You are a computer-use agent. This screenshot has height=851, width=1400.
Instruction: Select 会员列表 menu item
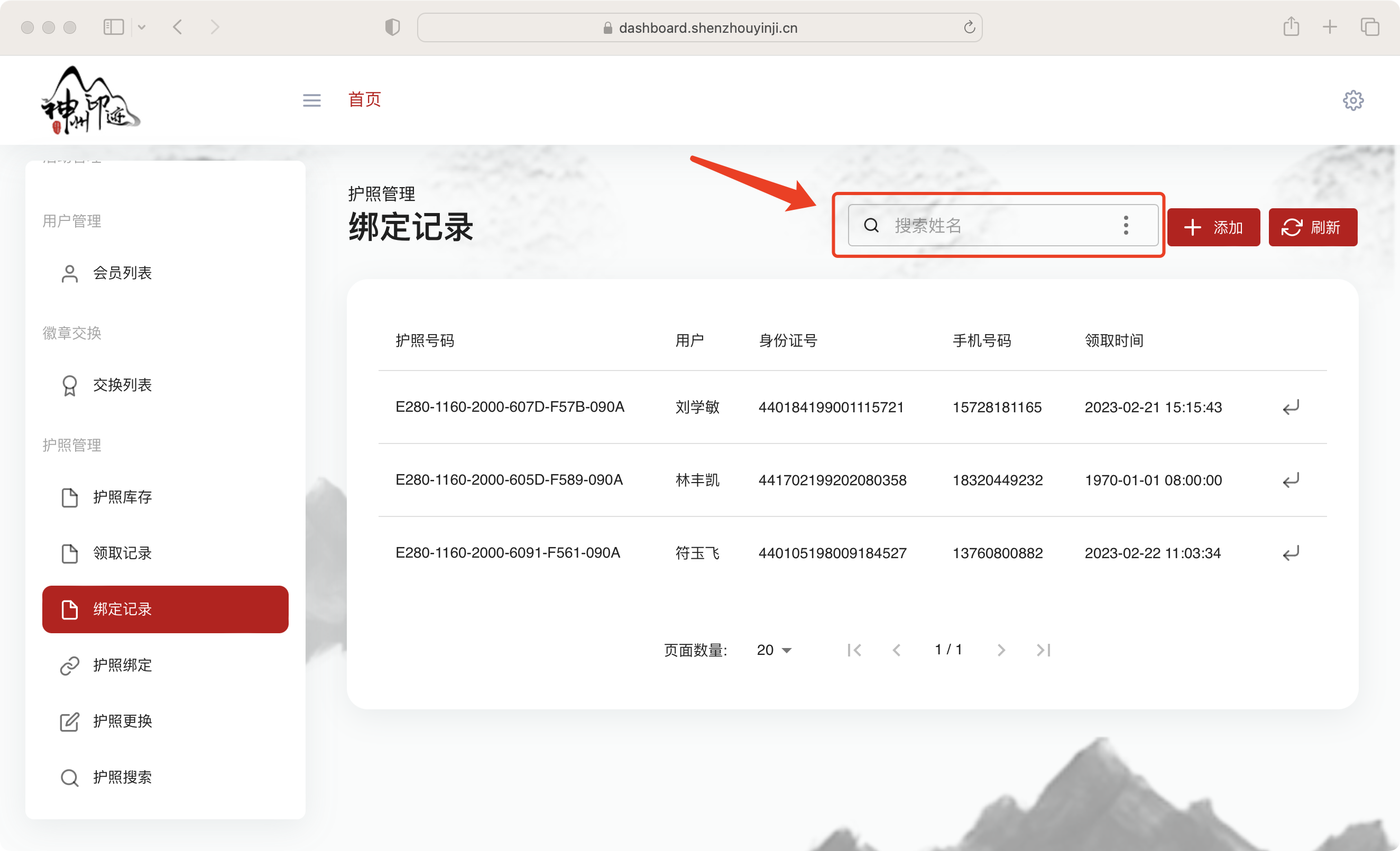(122, 273)
